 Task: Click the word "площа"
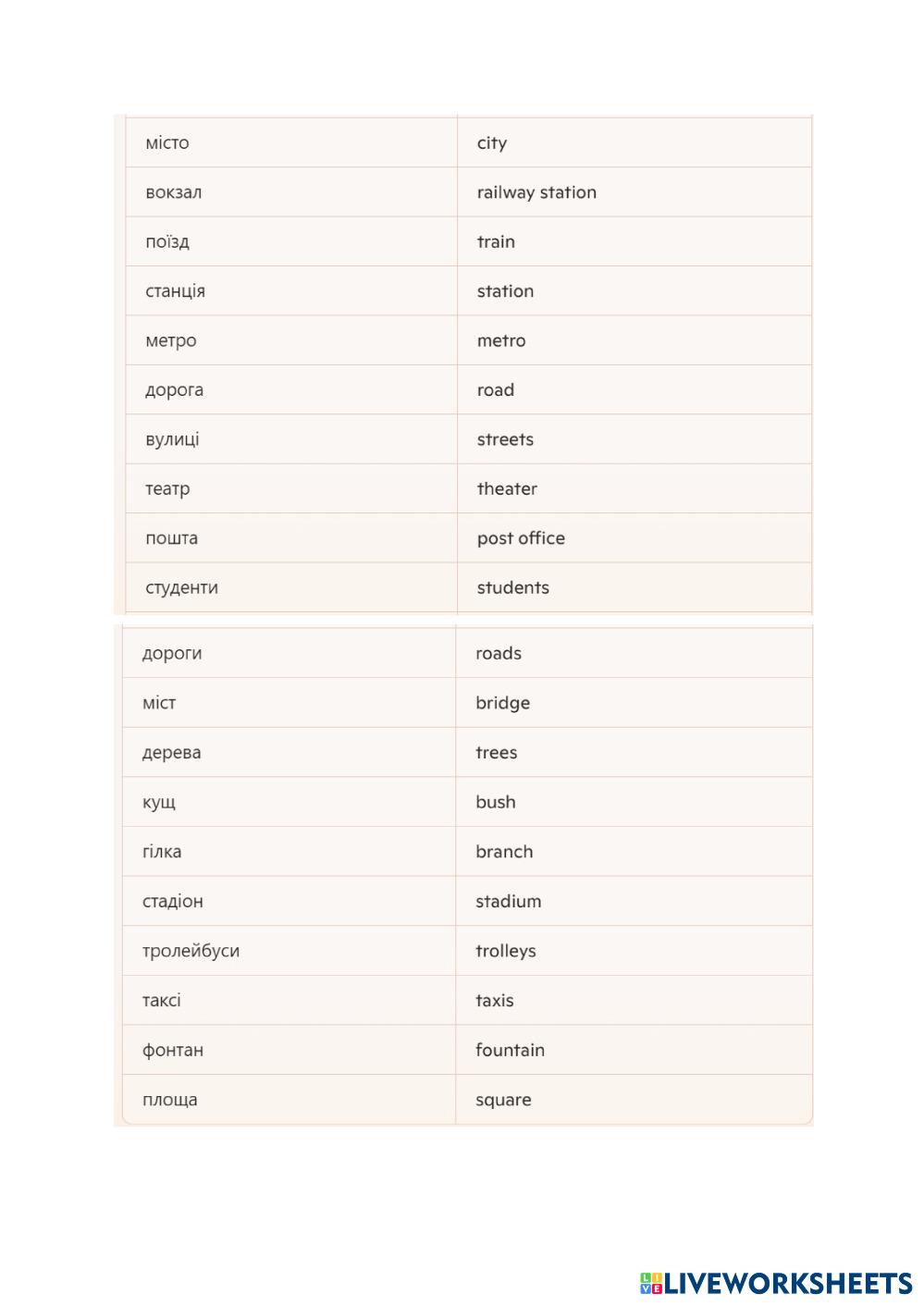pyautogui.click(x=170, y=1101)
